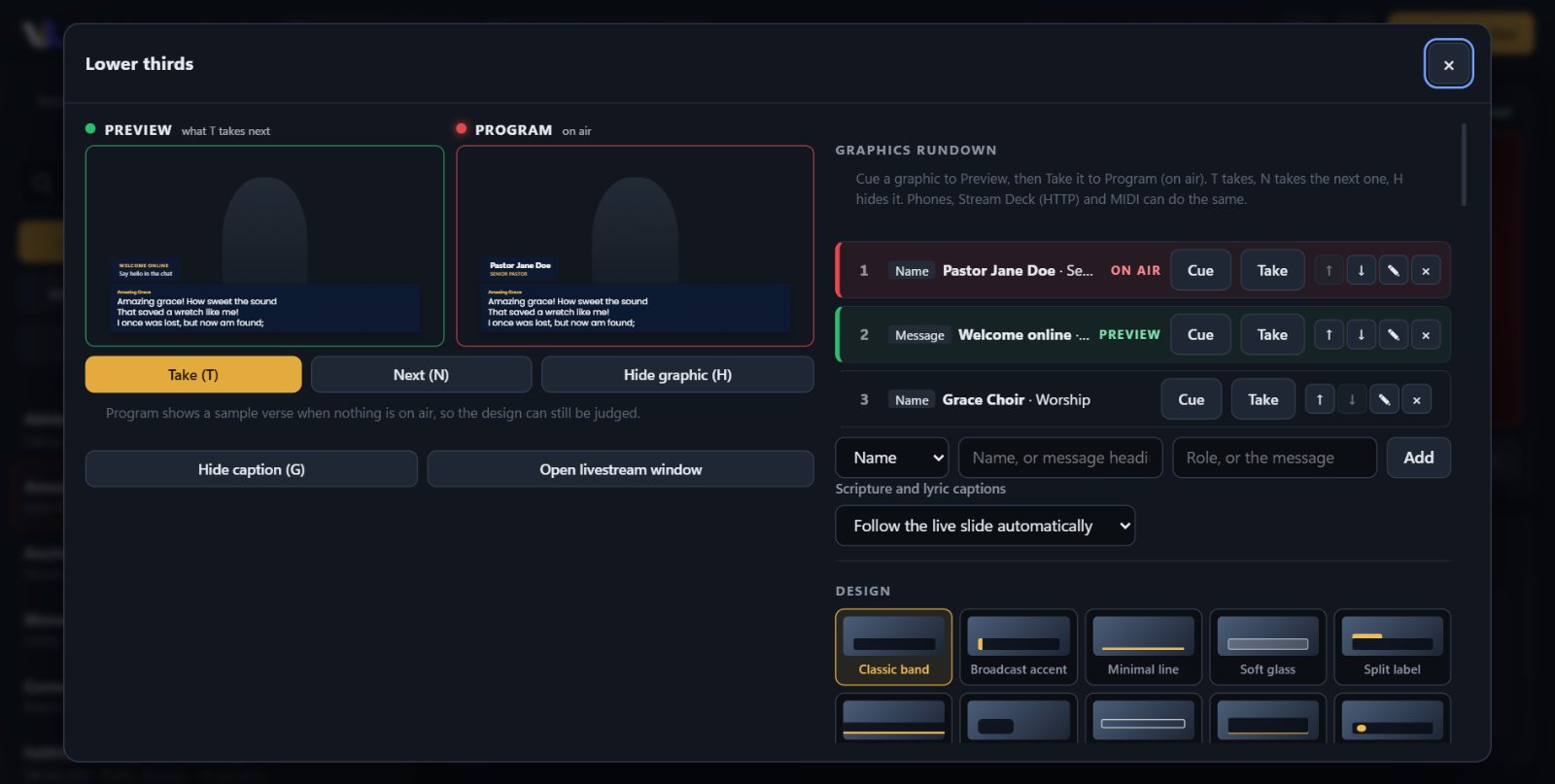The image size is (1555, 784).
Task: Open the Name type dropdown
Action: point(892,458)
